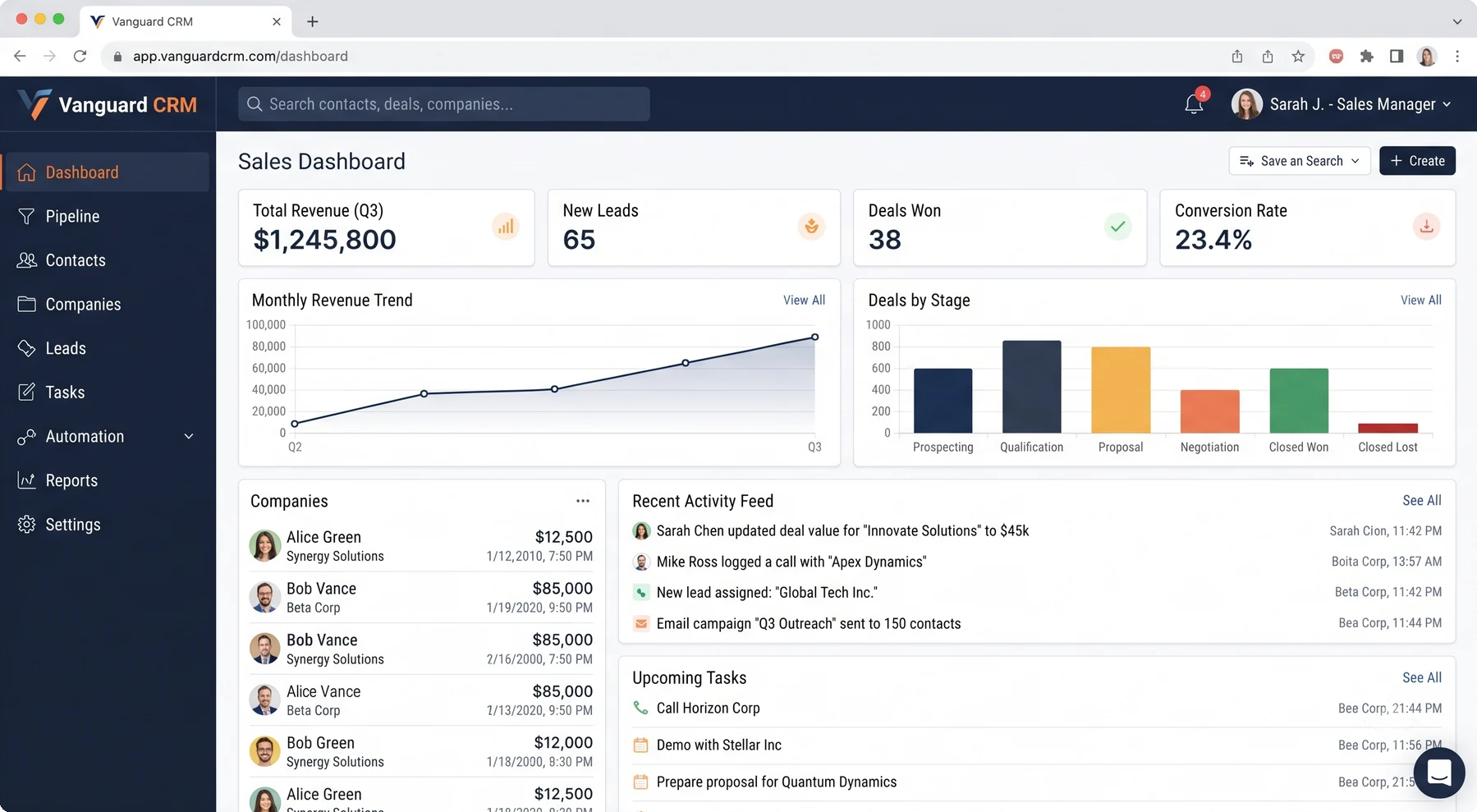Select Alice Vance Beta Corp row
Screen dimensions: 1477x812
[421, 700]
